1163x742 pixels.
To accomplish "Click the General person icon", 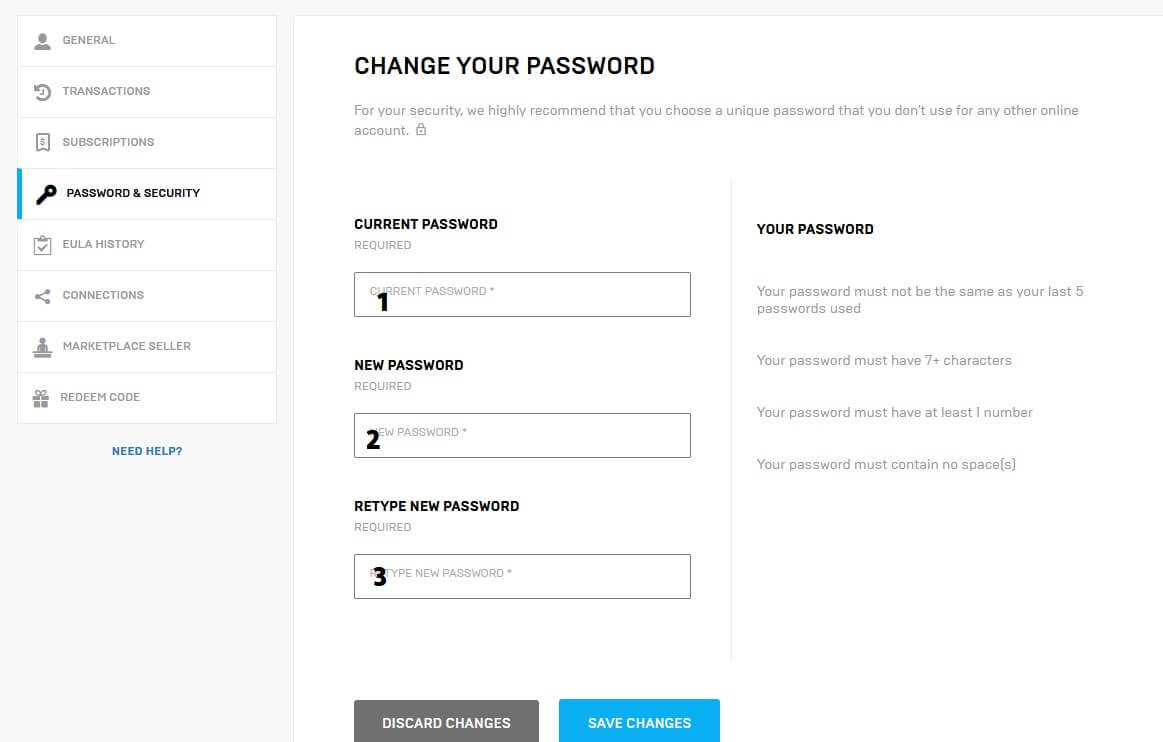I will 42,41.
